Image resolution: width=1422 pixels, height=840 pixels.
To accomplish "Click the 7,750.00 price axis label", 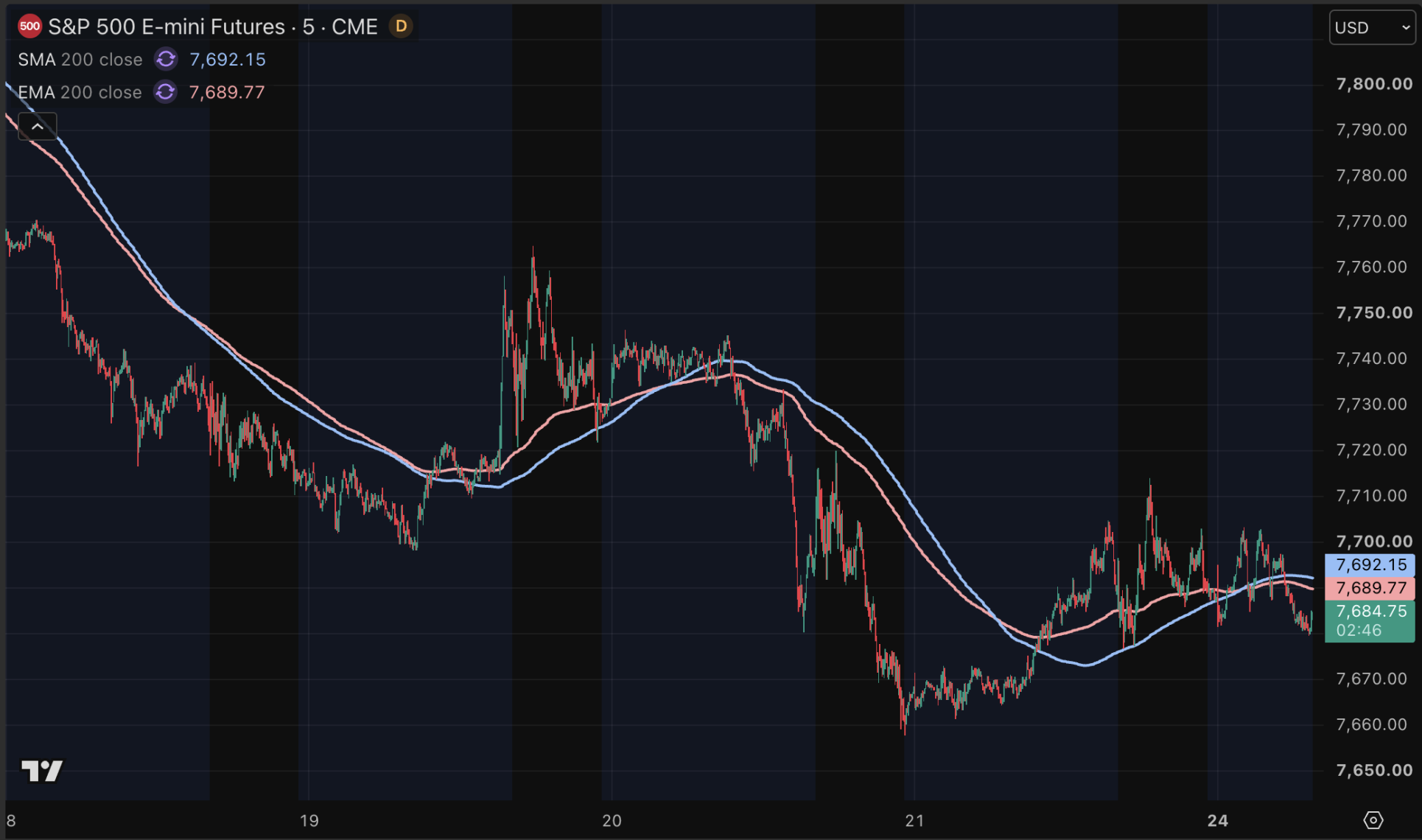I will click(x=1374, y=312).
